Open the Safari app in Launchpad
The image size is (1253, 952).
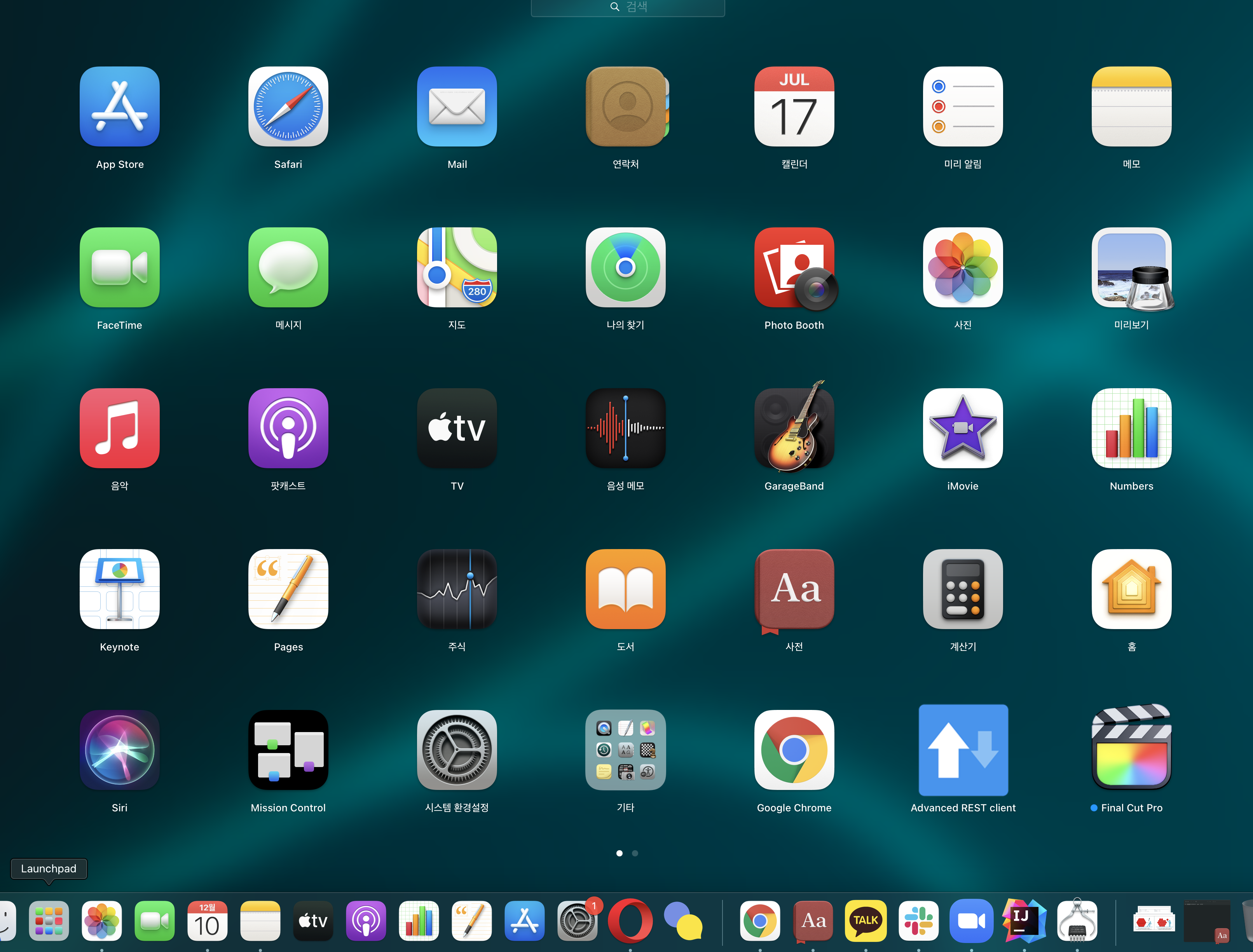pos(288,106)
